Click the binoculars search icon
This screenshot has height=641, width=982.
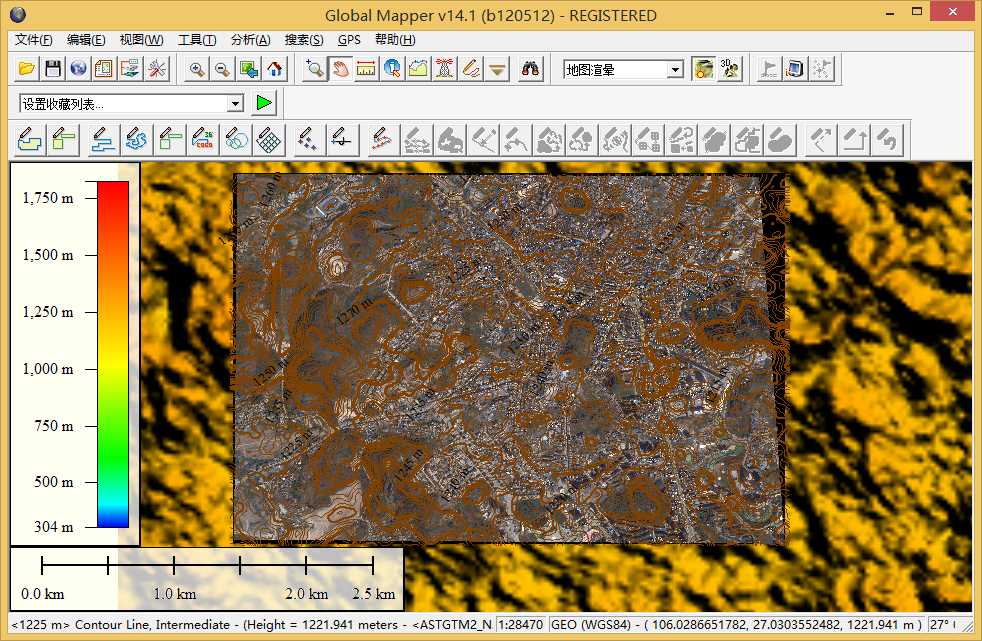[x=531, y=69]
